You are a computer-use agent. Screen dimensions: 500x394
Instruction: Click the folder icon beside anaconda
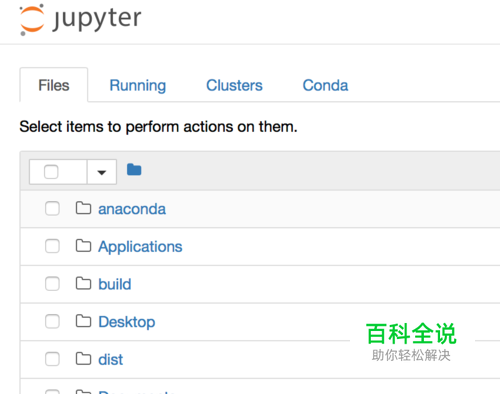point(83,208)
